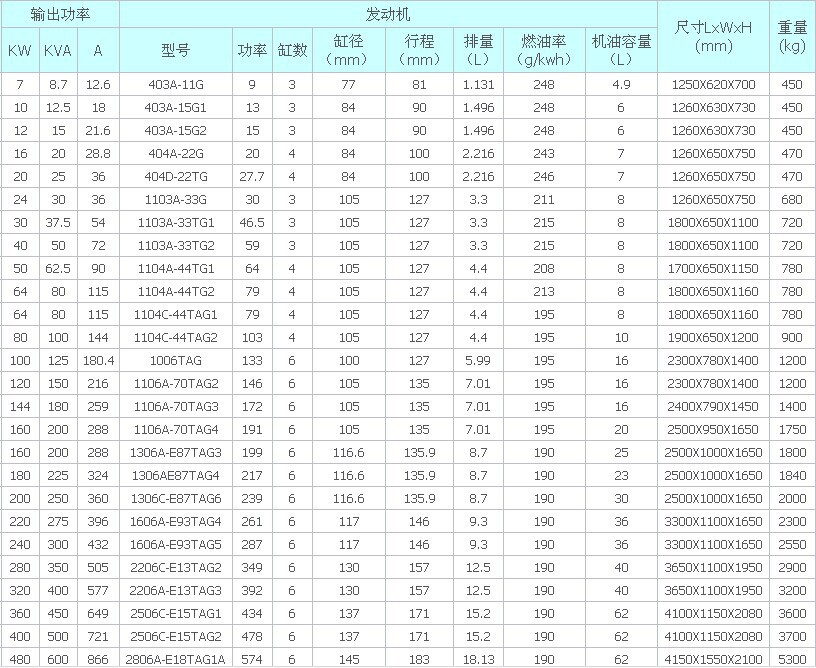Click the 型号 column header

pos(176,50)
